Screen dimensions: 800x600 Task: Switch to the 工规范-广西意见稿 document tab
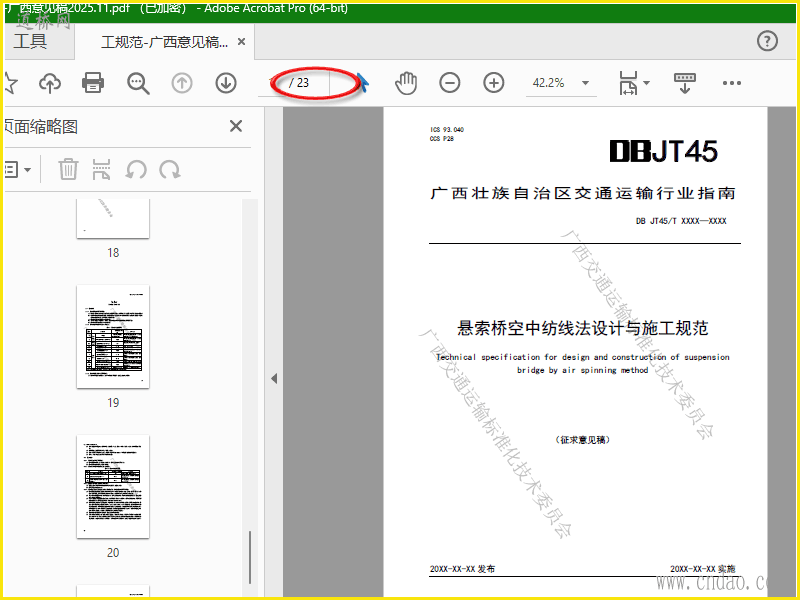tap(164, 42)
